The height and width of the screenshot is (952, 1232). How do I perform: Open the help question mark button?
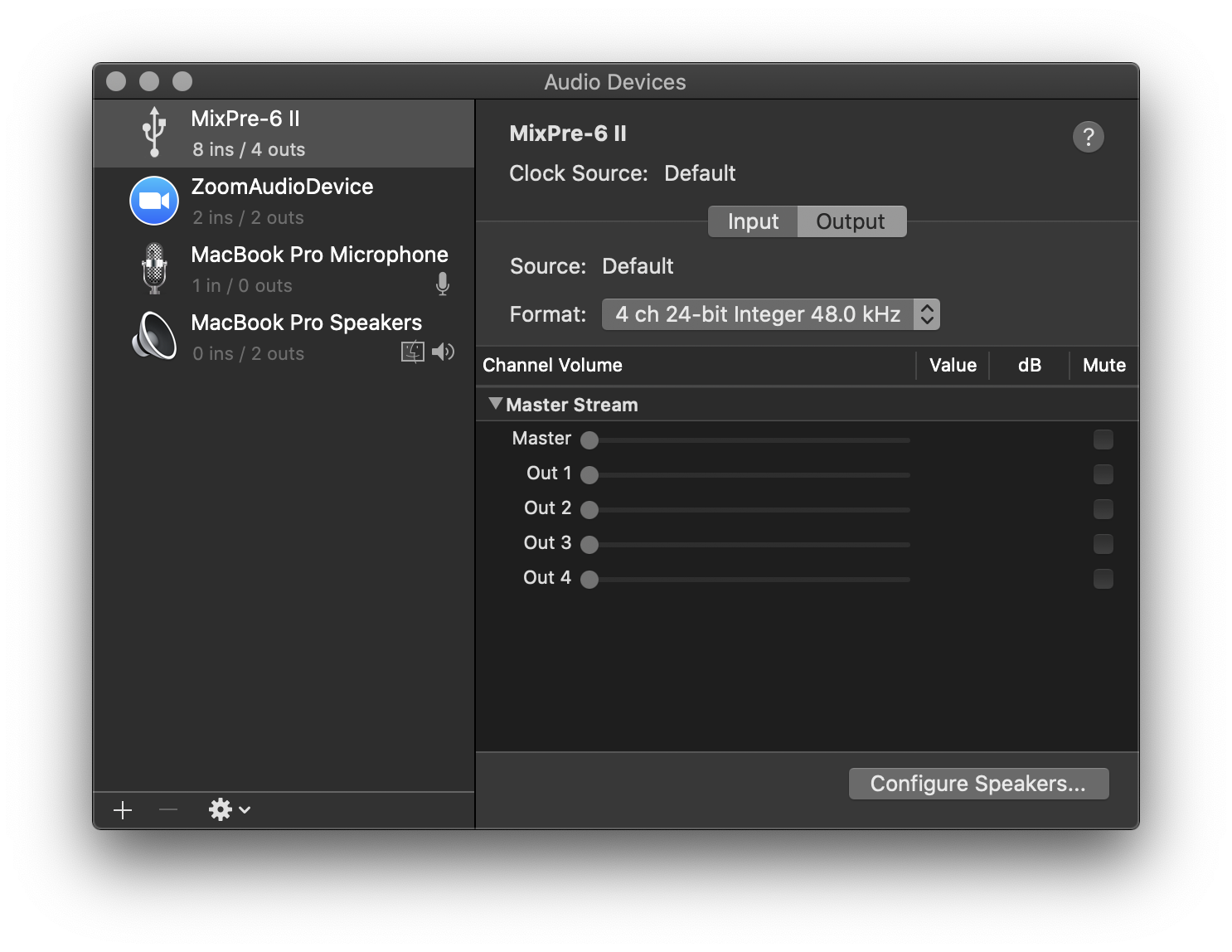point(1088,137)
